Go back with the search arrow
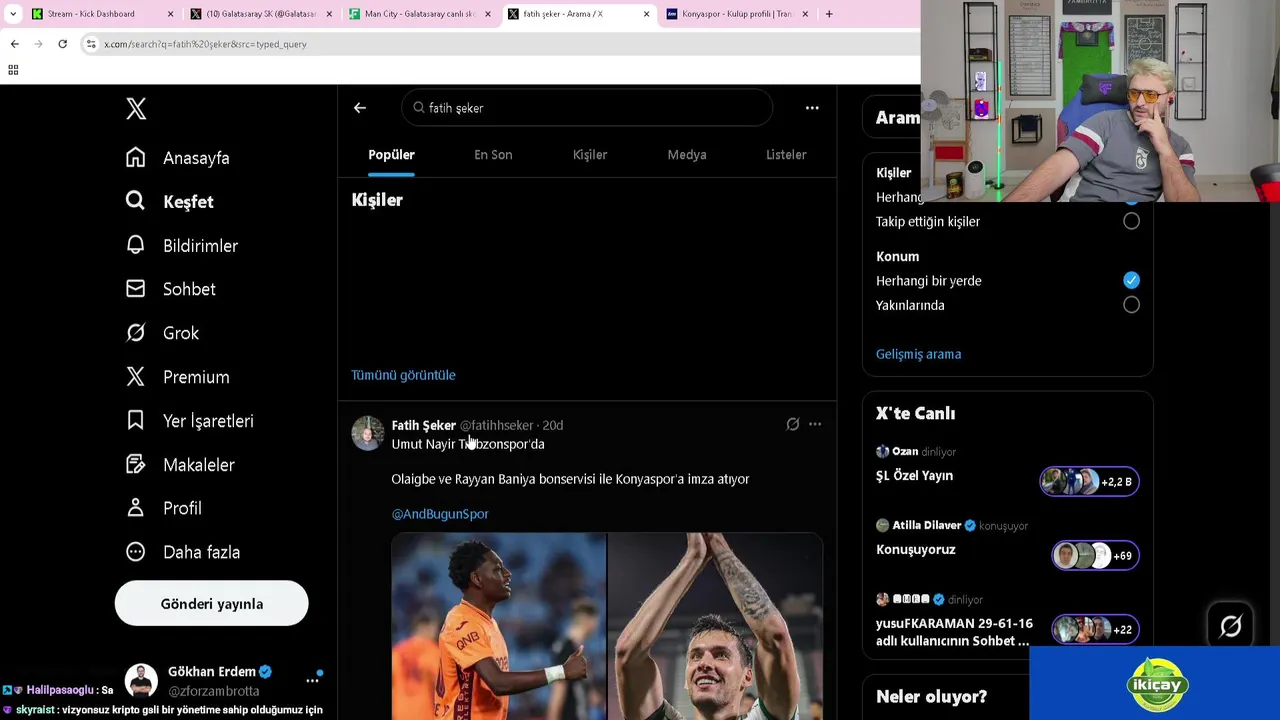 pos(360,108)
